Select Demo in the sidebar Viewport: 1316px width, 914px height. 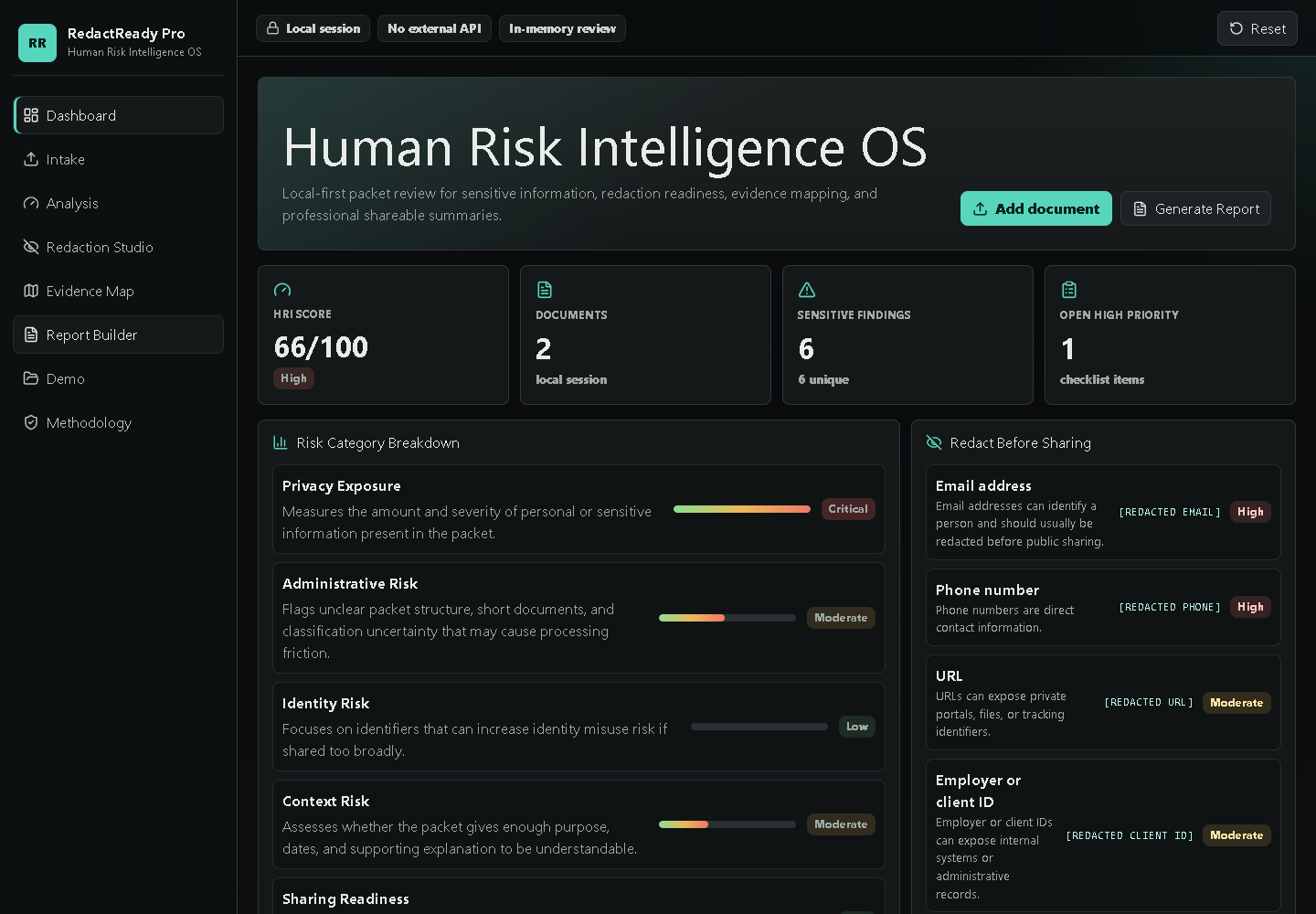coord(119,378)
